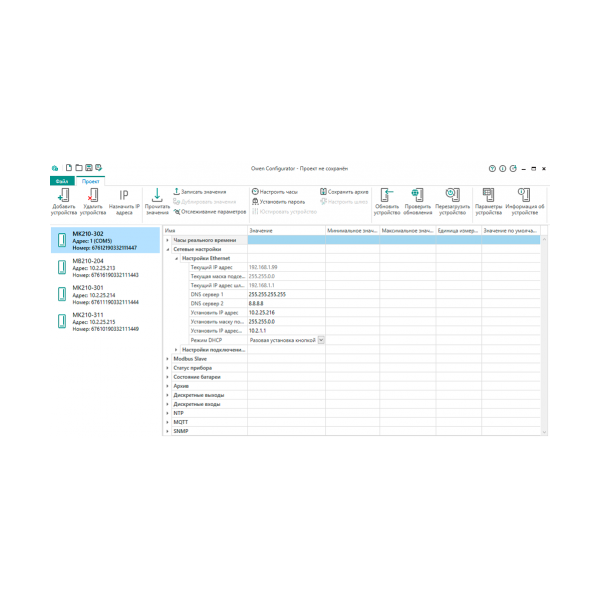Click scrollbar down arrow in parameter table

pyautogui.click(x=544, y=432)
